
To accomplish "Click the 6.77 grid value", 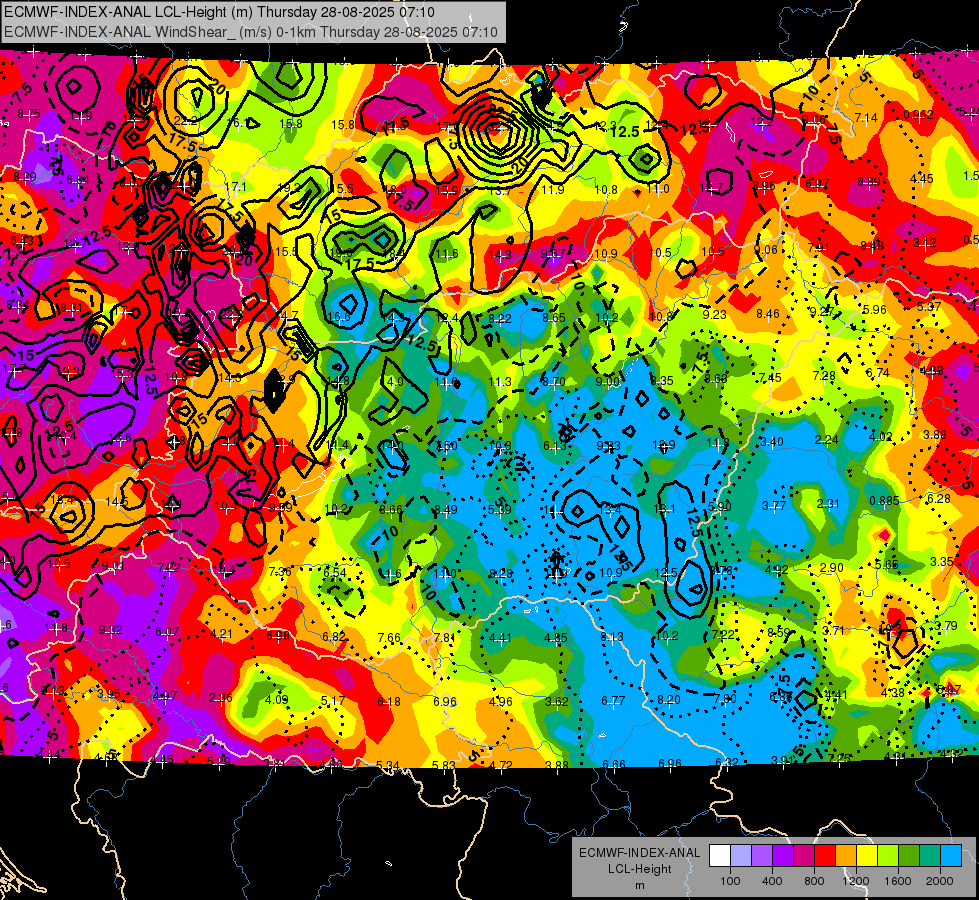I will click(x=613, y=701).
